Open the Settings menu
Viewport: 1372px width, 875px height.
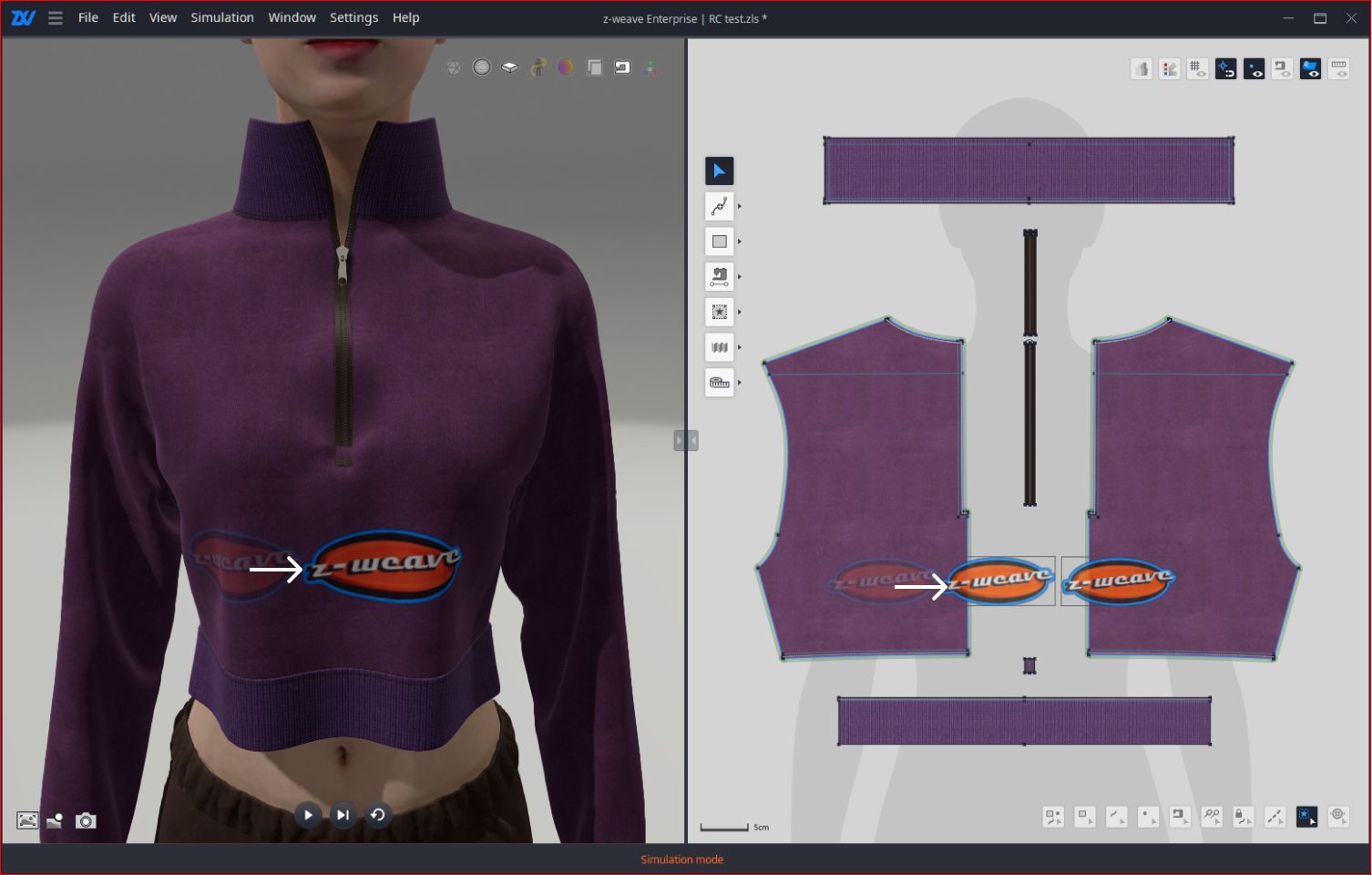(x=353, y=17)
